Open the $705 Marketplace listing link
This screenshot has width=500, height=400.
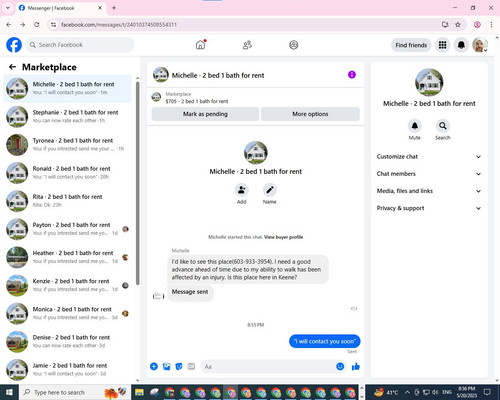[197, 101]
